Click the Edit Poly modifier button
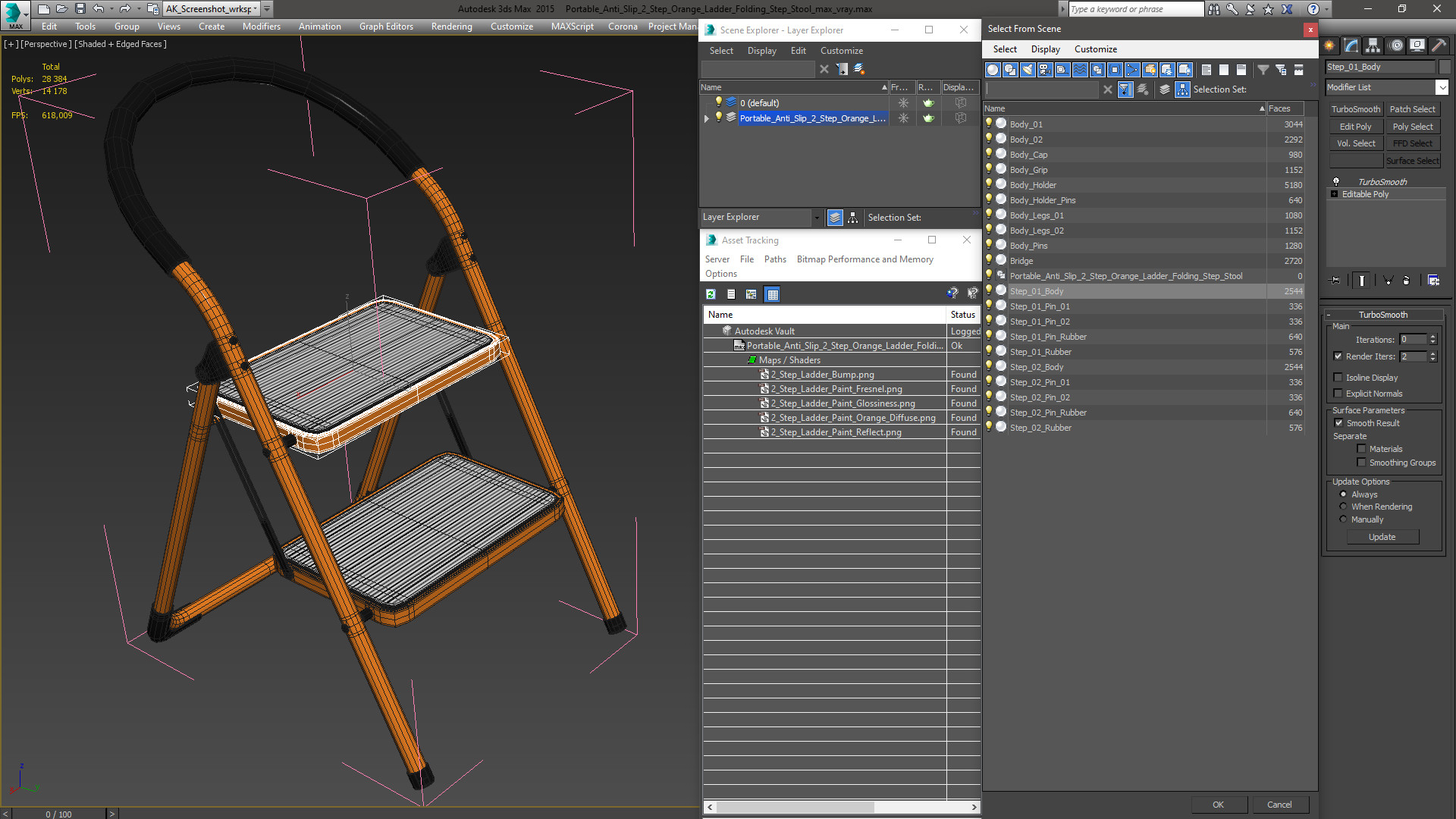The width and height of the screenshot is (1456, 819). (1355, 127)
